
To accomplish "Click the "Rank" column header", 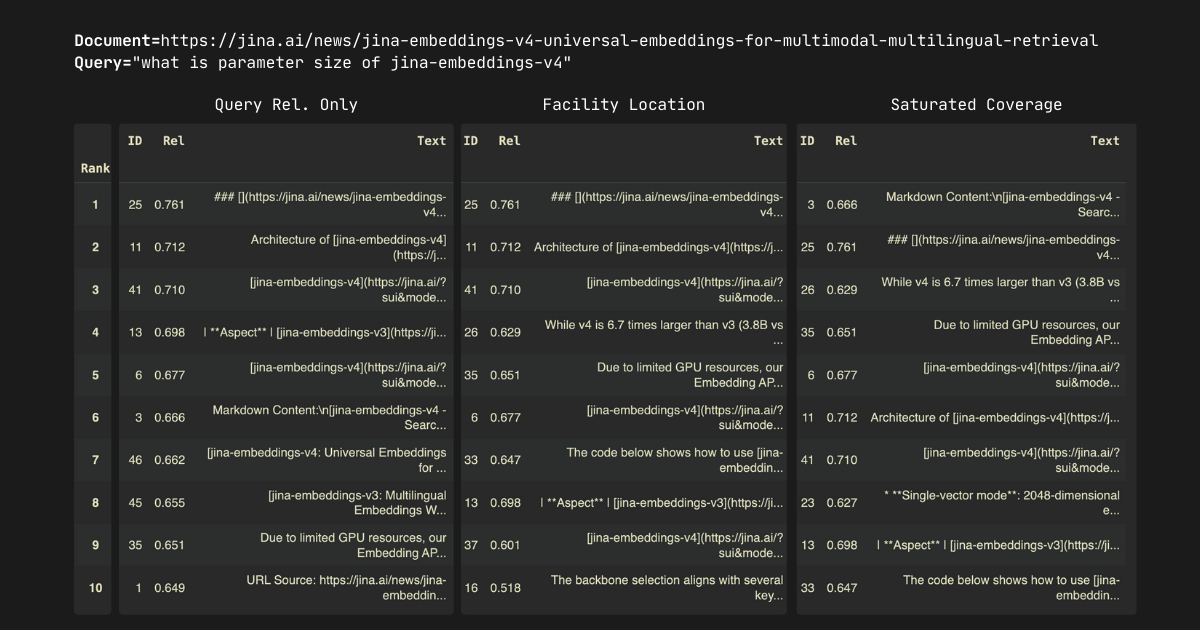I will (95, 168).
